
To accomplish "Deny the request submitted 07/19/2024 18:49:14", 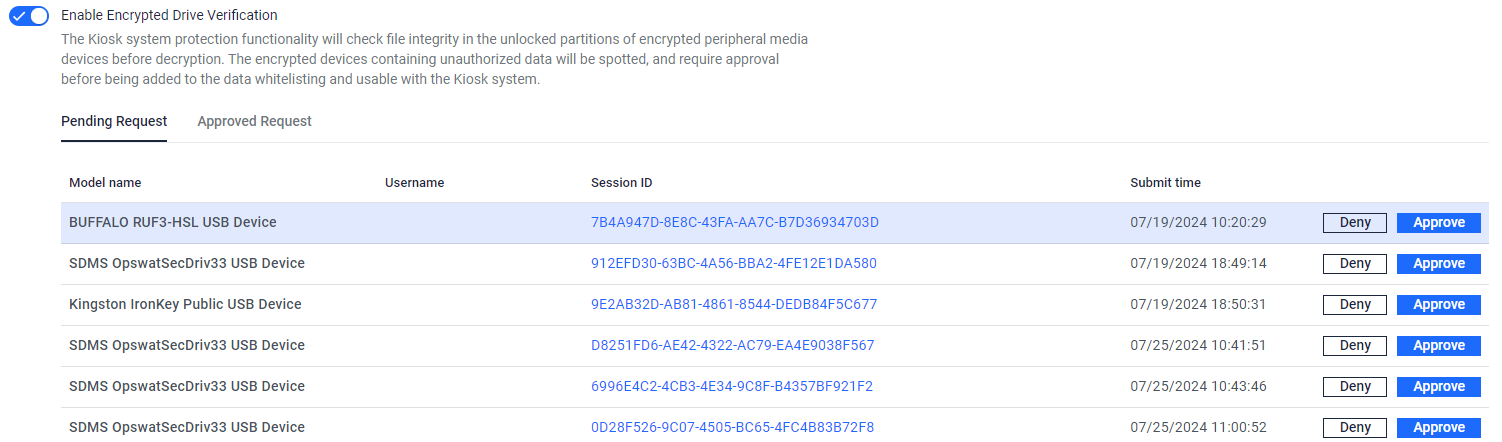I will pyautogui.click(x=1355, y=264).
